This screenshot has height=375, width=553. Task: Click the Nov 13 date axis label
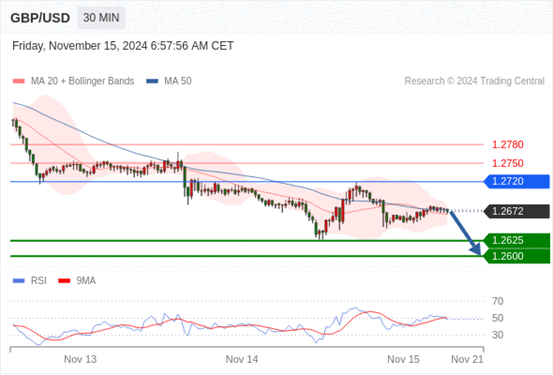(80, 359)
